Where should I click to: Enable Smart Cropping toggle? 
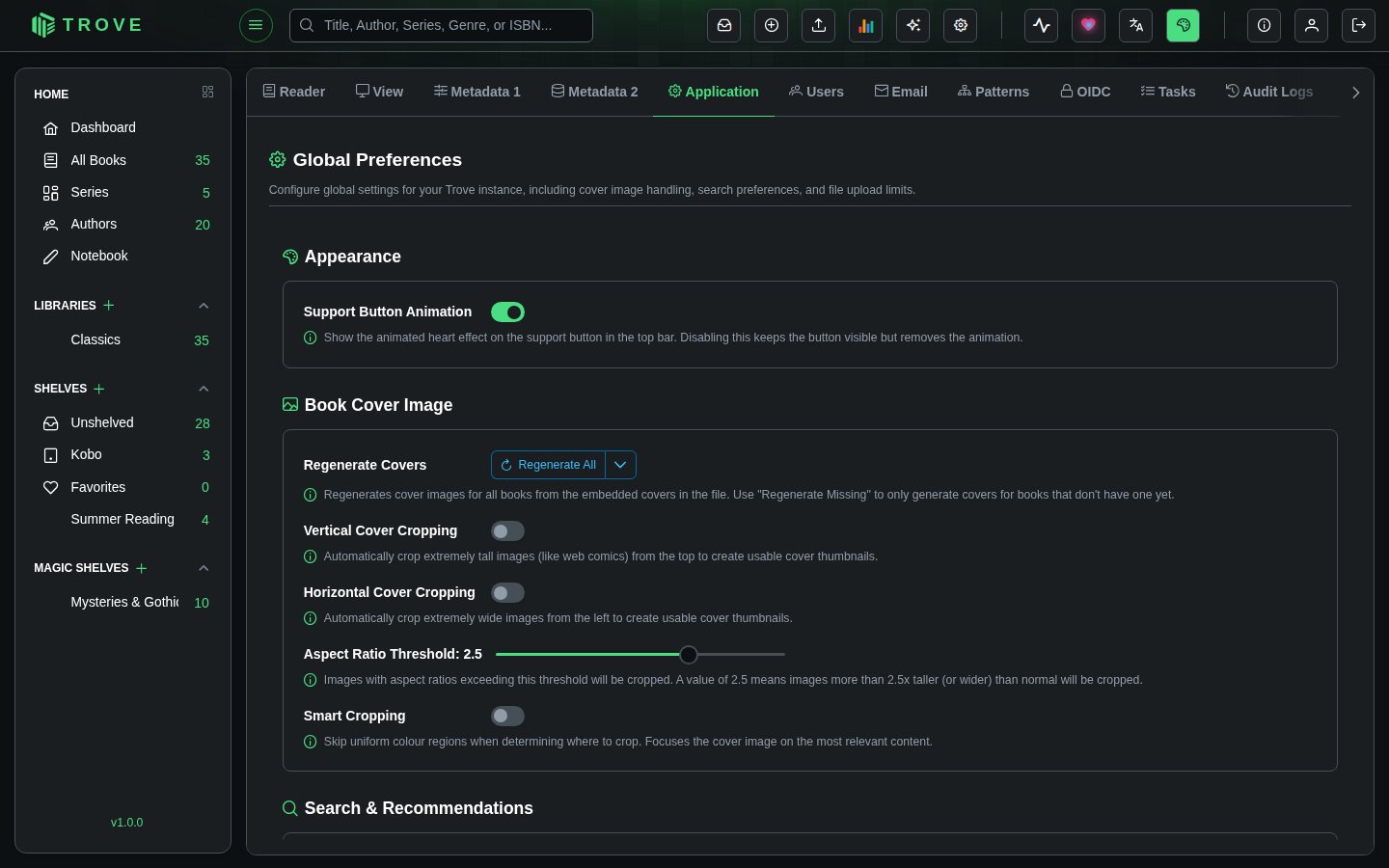coord(507,716)
